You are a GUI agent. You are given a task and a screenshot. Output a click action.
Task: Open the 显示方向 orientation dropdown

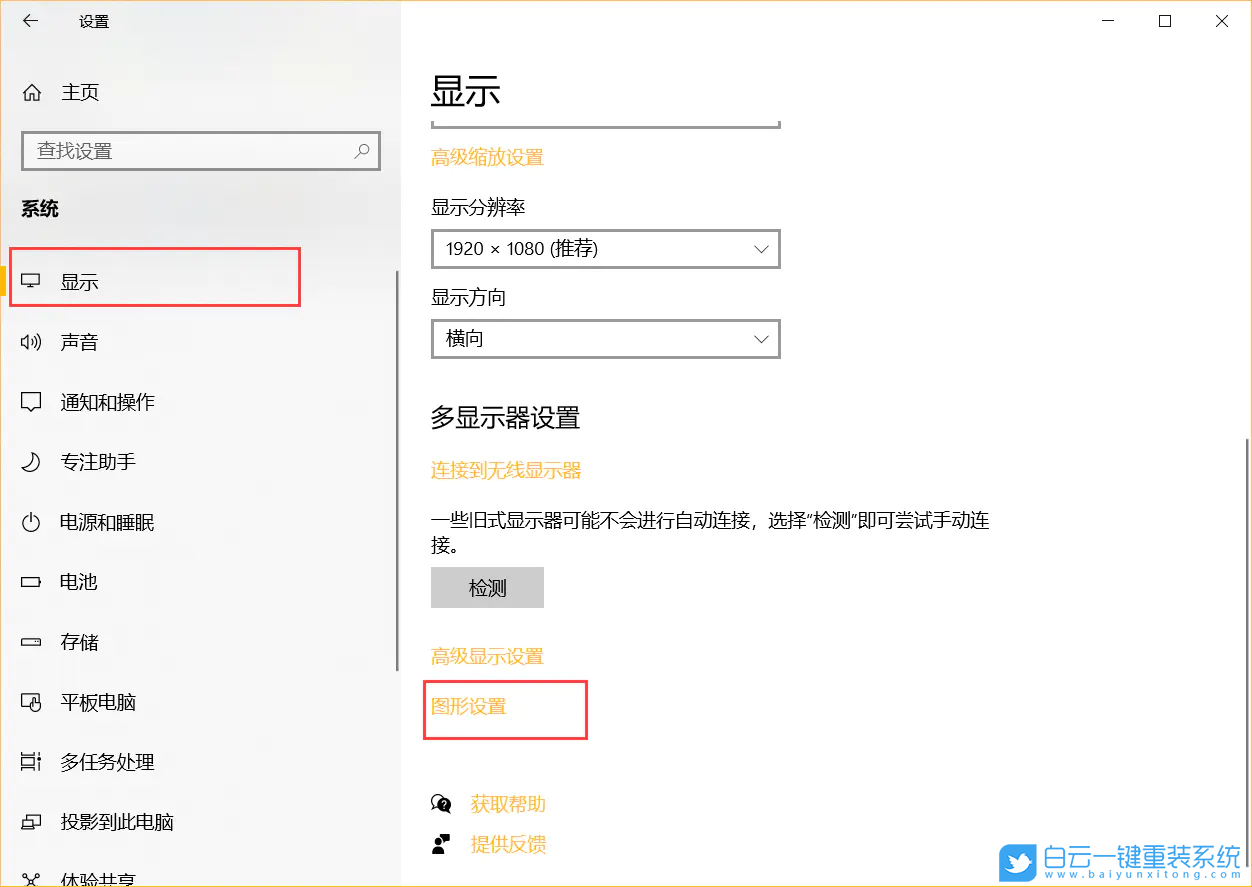tap(604, 339)
